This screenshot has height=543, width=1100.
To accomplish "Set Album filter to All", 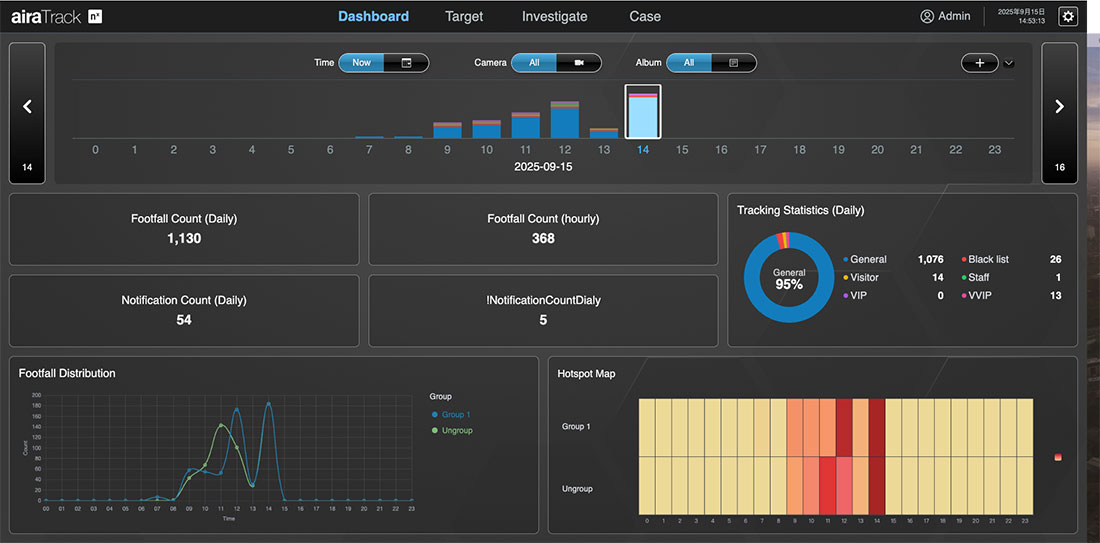I will 689,63.
